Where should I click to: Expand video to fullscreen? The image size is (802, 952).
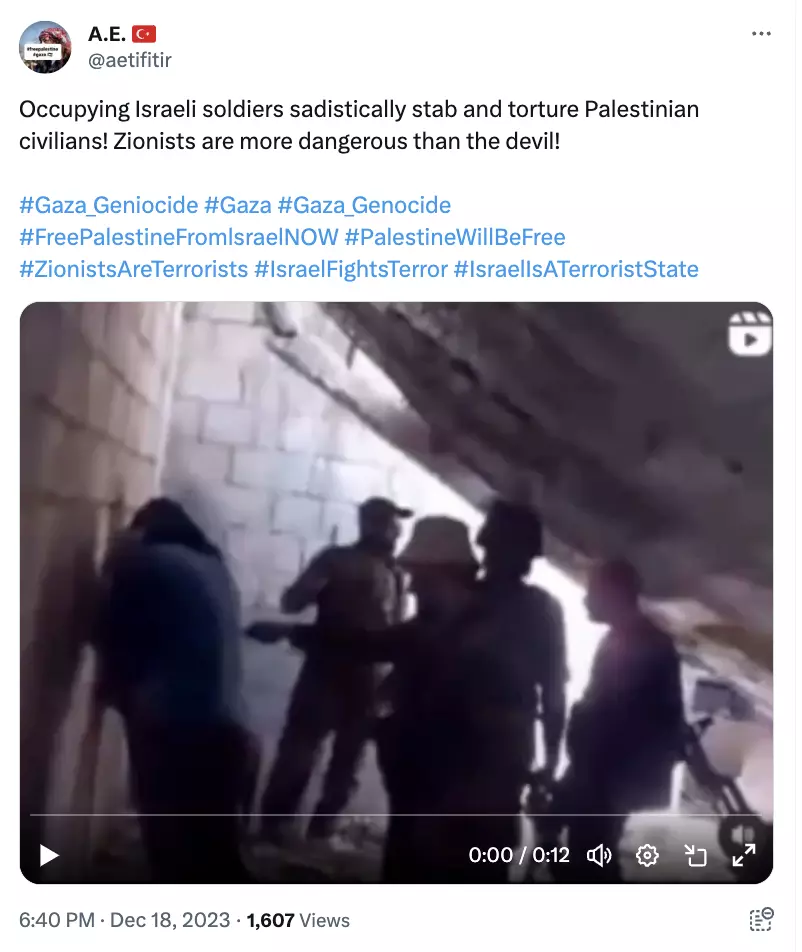pyautogui.click(x=744, y=855)
